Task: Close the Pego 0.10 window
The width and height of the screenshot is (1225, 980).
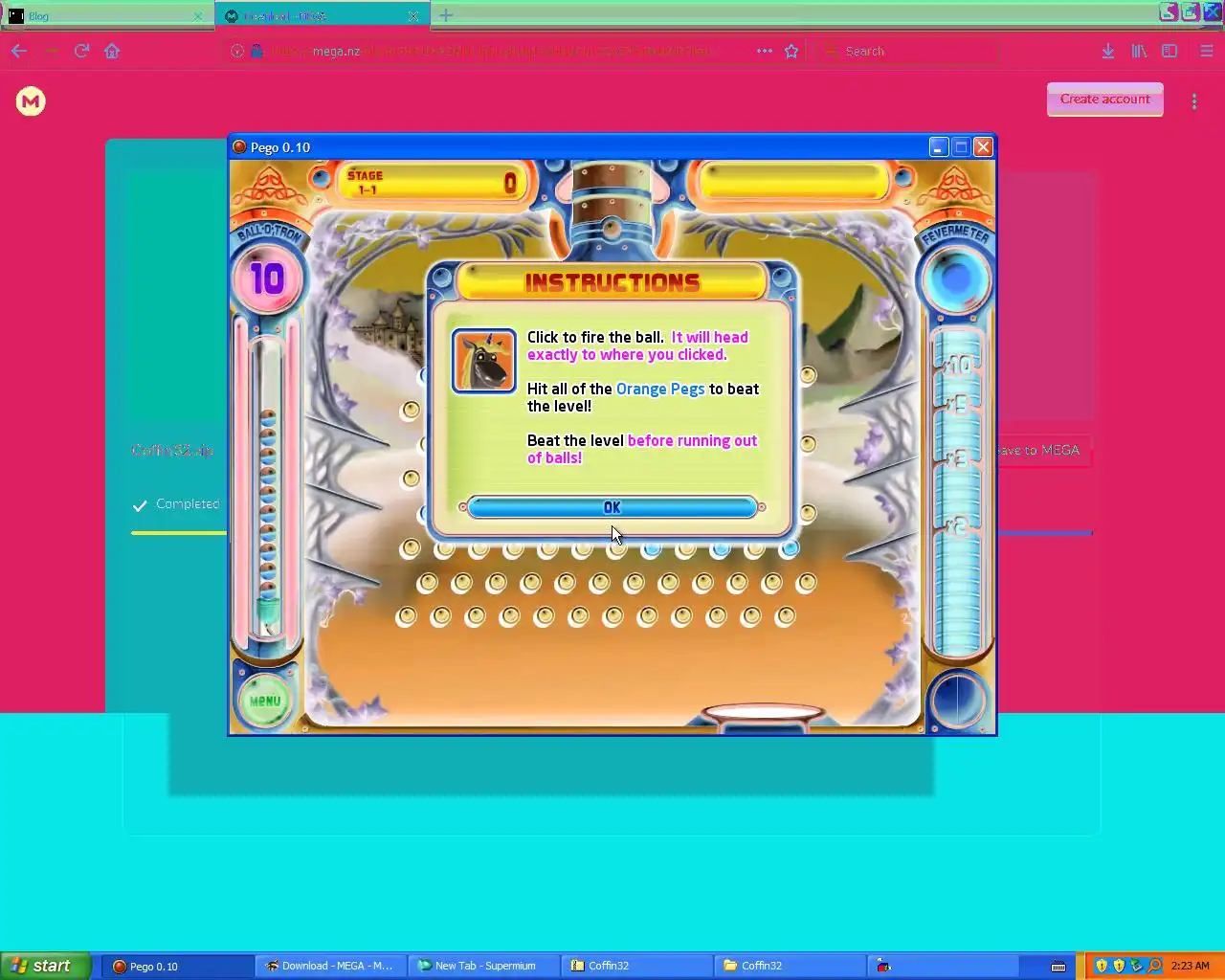Action: click(x=983, y=147)
